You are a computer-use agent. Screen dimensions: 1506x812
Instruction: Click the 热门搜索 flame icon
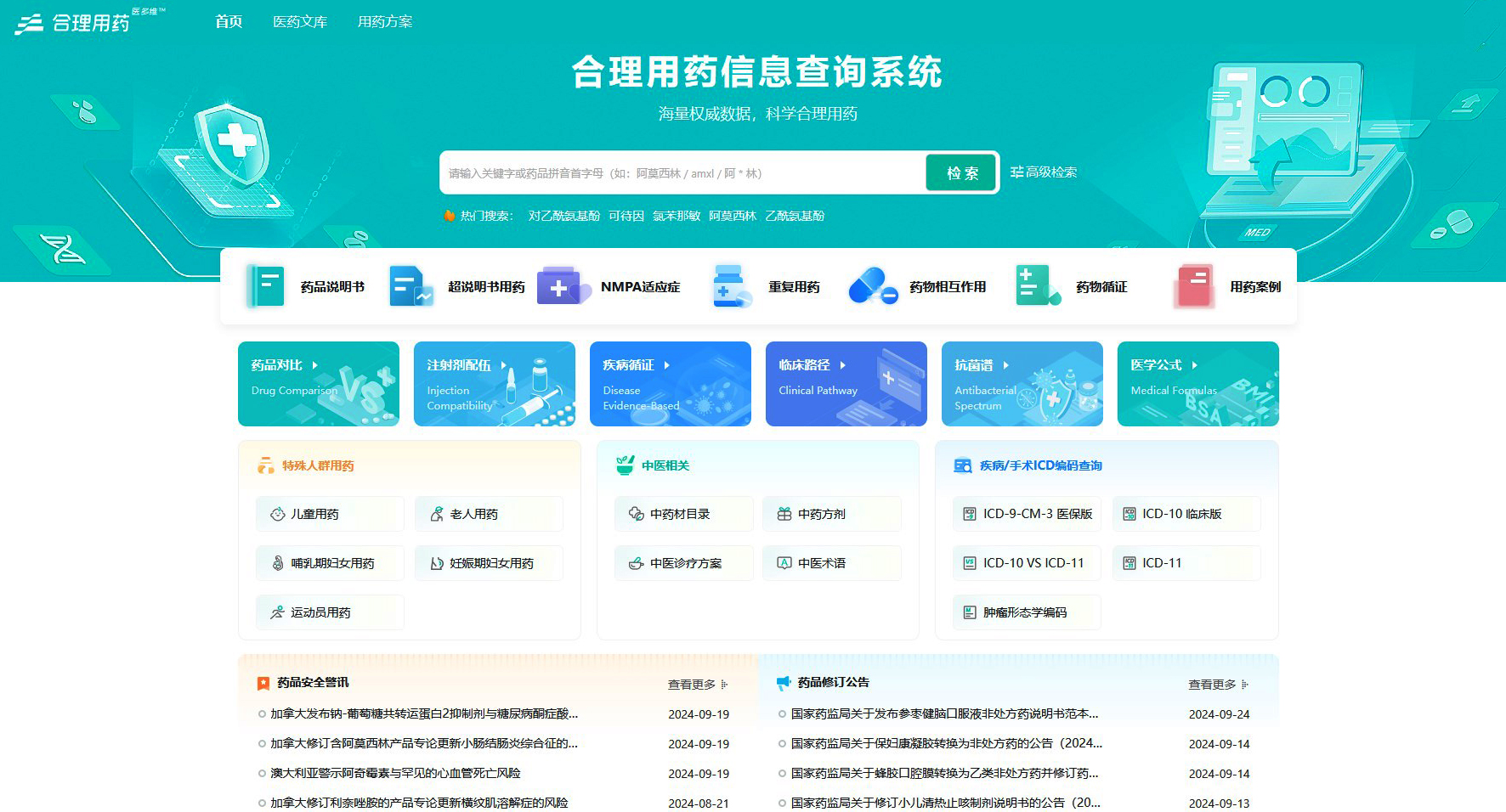[x=450, y=216]
